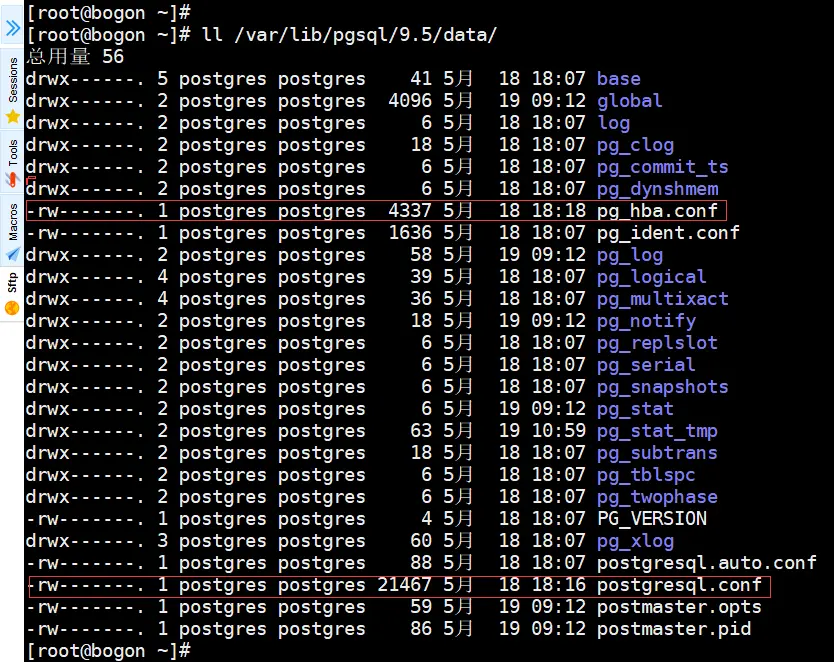834x662 pixels.
Task: Click the 'pg_snapshots' directory name
Action: (x=662, y=387)
